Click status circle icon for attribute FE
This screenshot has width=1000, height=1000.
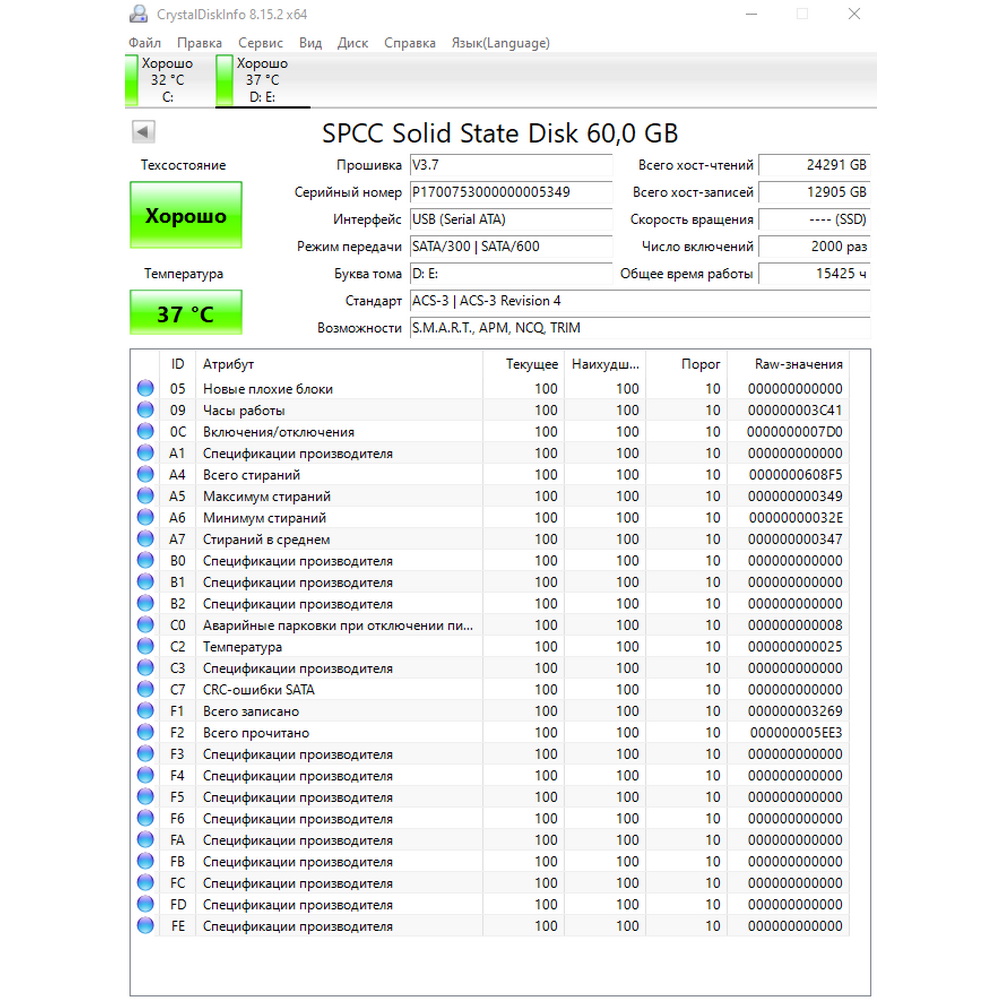point(145,925)
